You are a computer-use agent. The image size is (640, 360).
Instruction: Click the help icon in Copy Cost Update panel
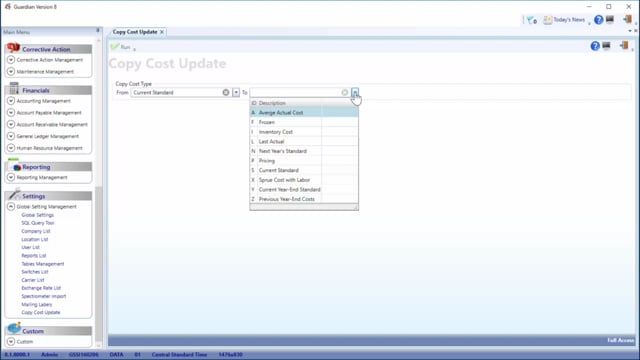(595, 46)
